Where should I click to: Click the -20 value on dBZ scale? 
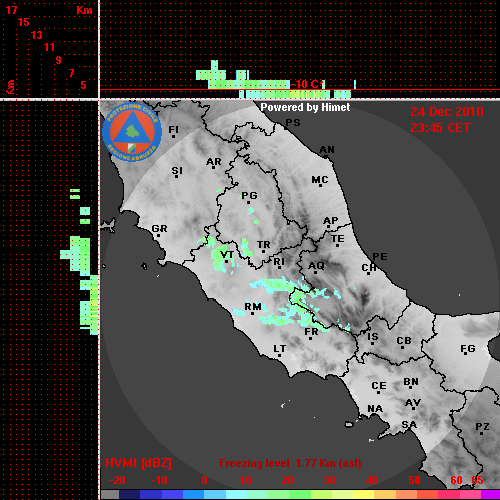pos(117,480)
